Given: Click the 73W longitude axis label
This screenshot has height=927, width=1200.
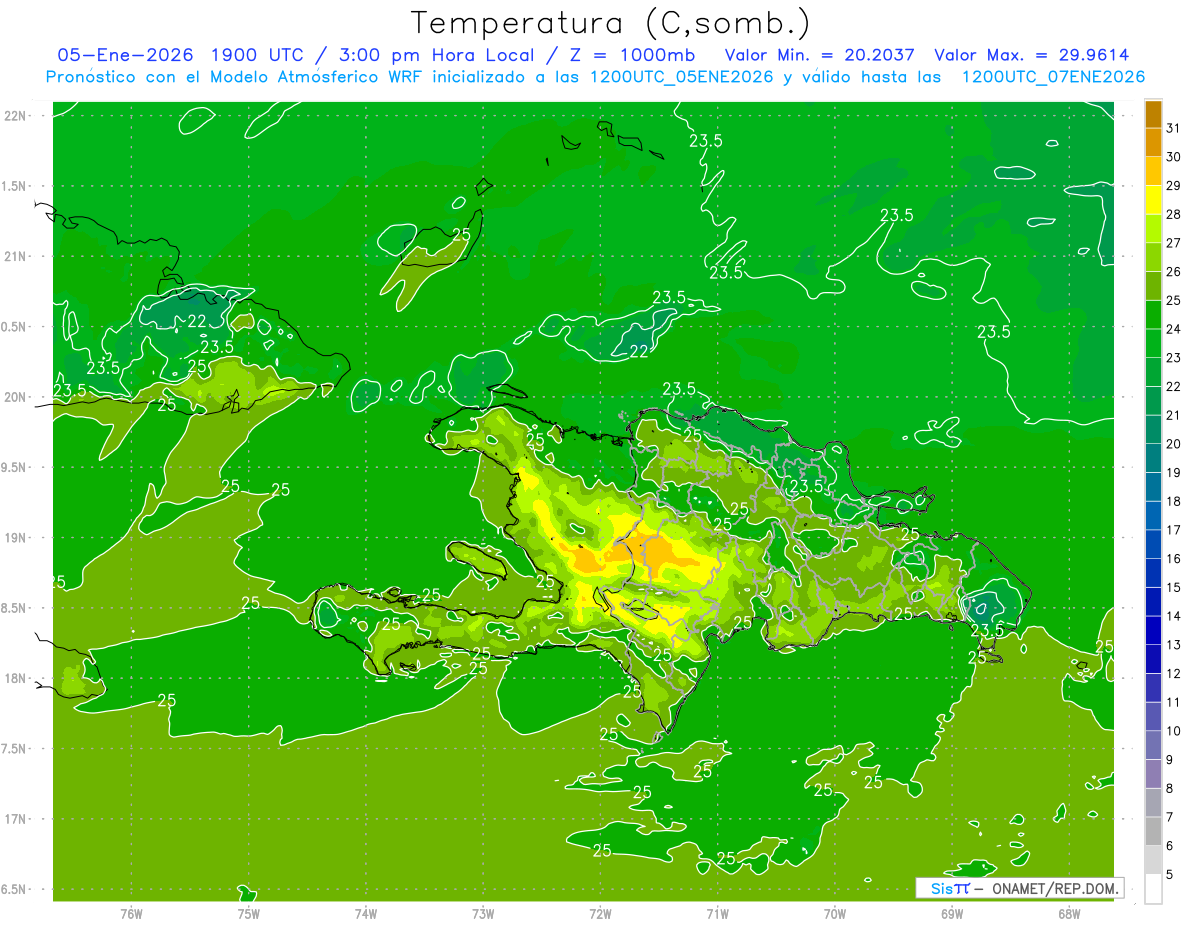Looking at the screenshot, I should [483, 913].
